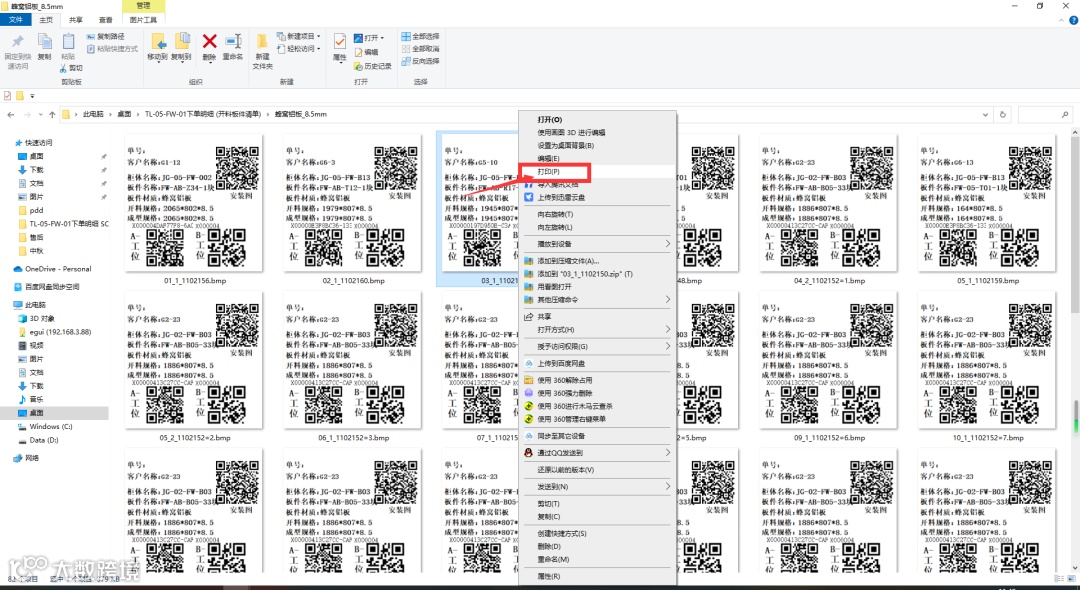Image resolution: width=1080 pixels, height=590 pixels.
Task: Choose 上传到迅雷云盘 in context menu
Action: 597,197
